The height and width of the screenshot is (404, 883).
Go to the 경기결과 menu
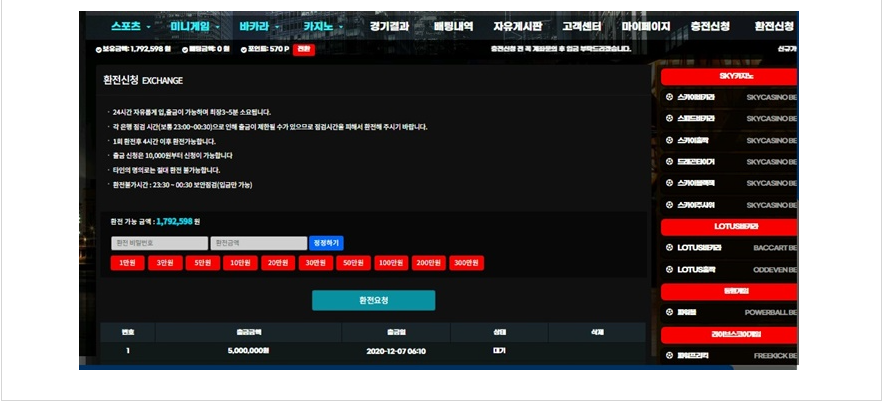389,26
